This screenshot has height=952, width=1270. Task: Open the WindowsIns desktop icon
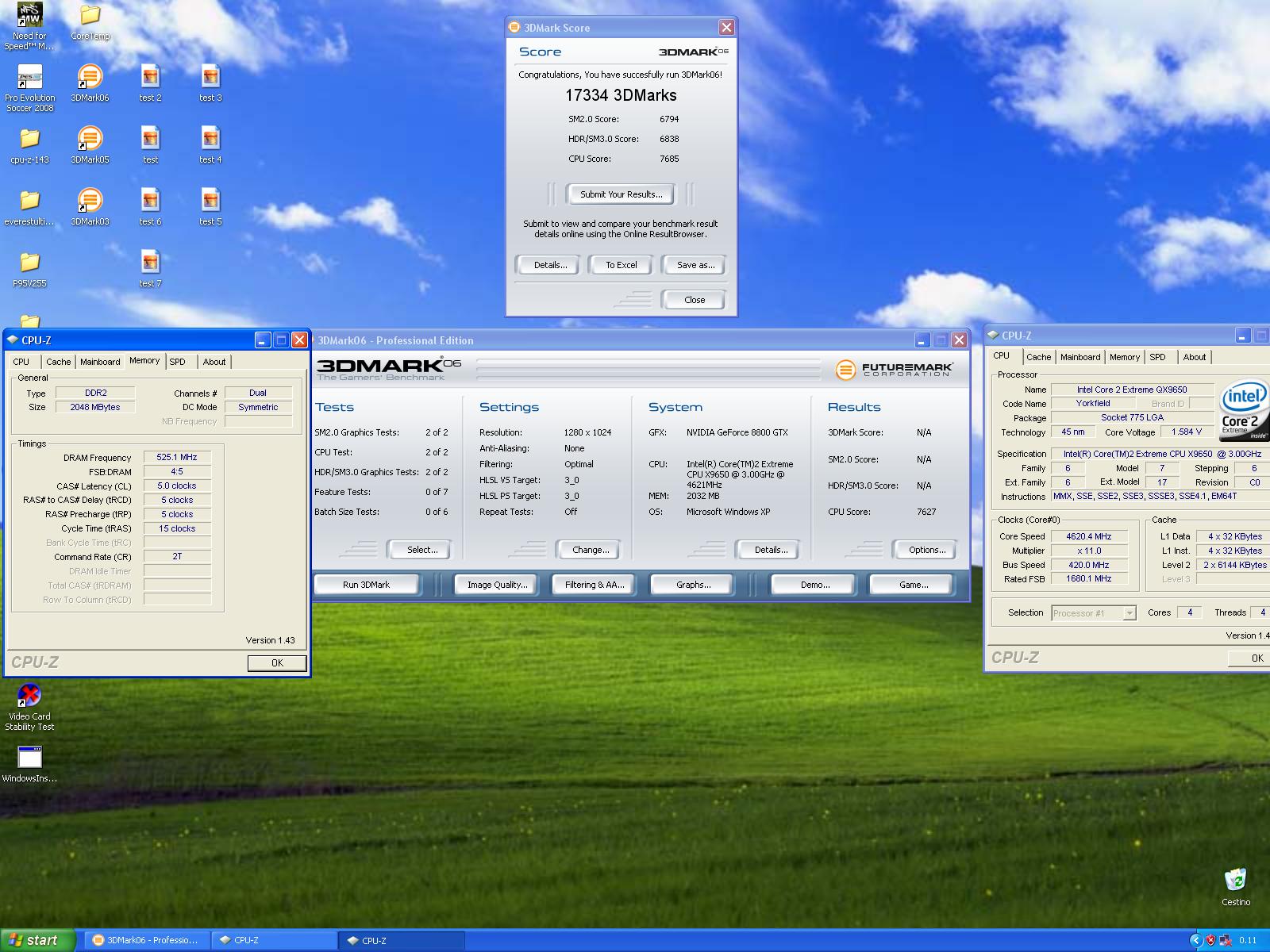29,763
